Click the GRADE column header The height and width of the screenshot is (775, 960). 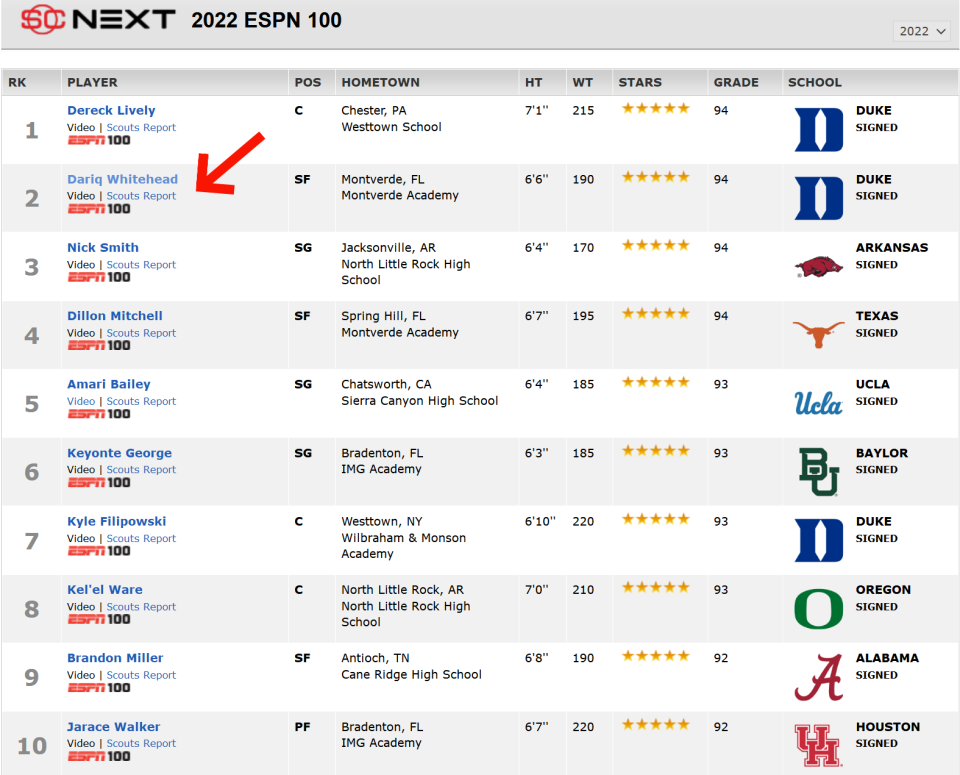[736, 82]
